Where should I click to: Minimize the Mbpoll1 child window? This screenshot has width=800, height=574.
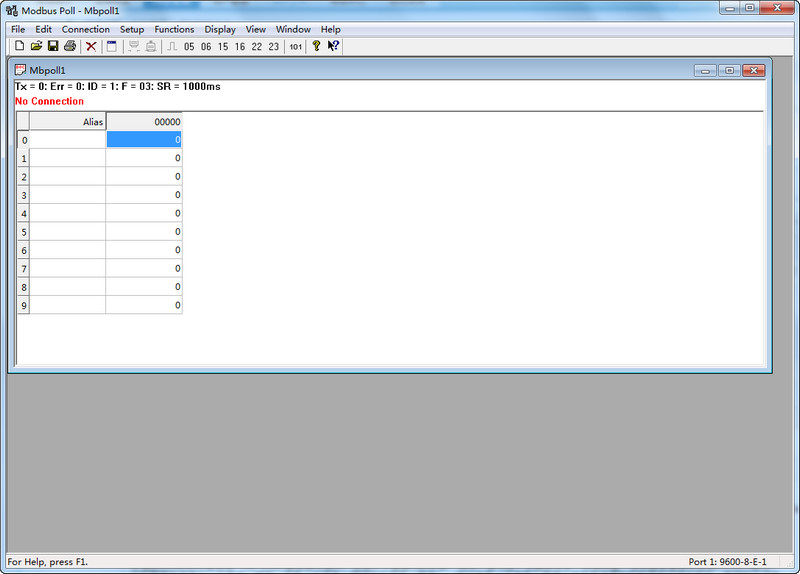(705, 70)
